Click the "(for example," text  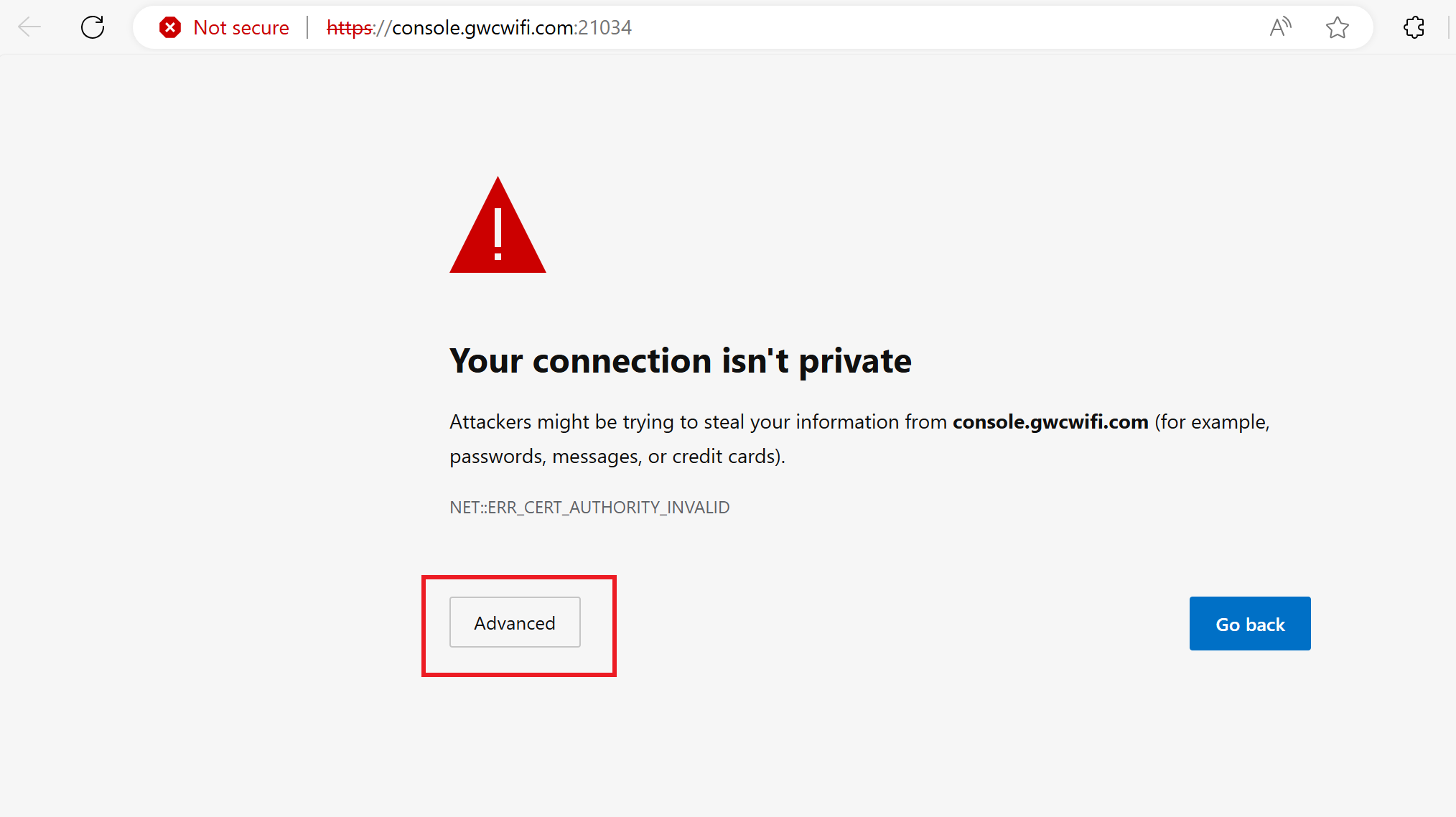1212,422
